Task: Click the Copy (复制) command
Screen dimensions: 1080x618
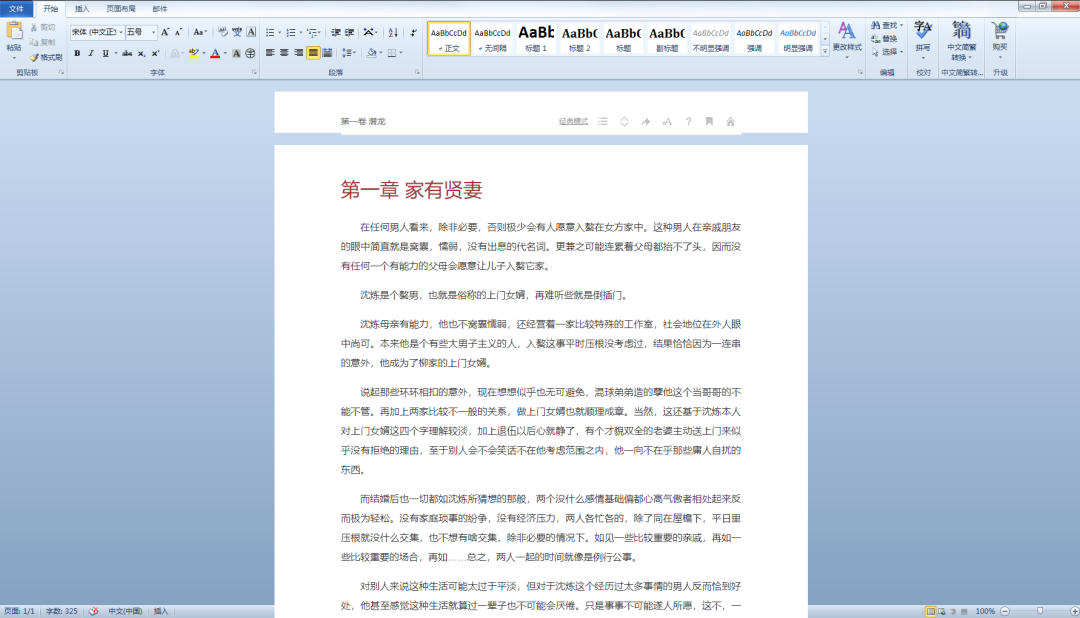Action: (43, 42)
